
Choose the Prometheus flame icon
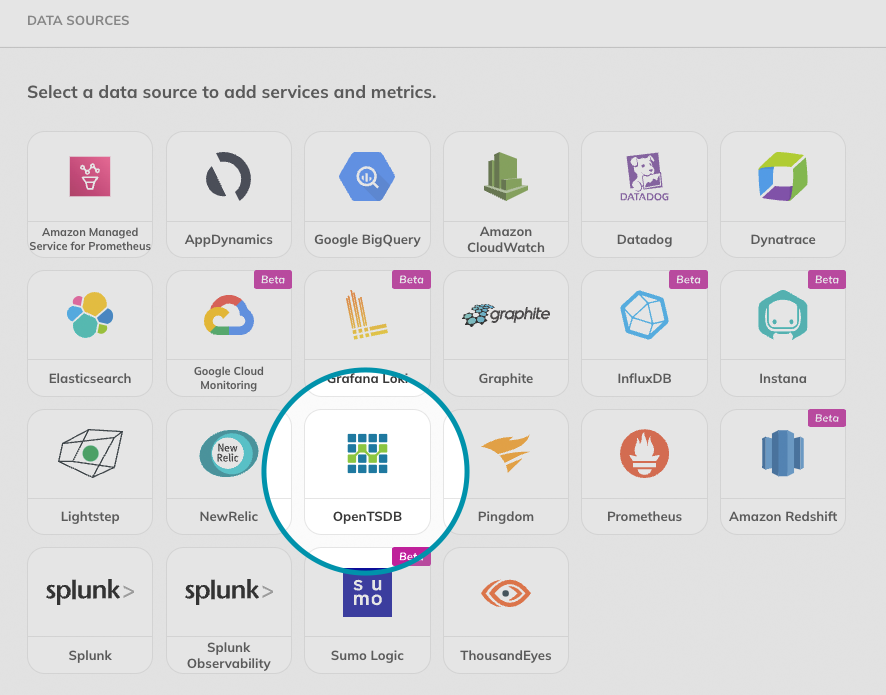tap(644, 453)
